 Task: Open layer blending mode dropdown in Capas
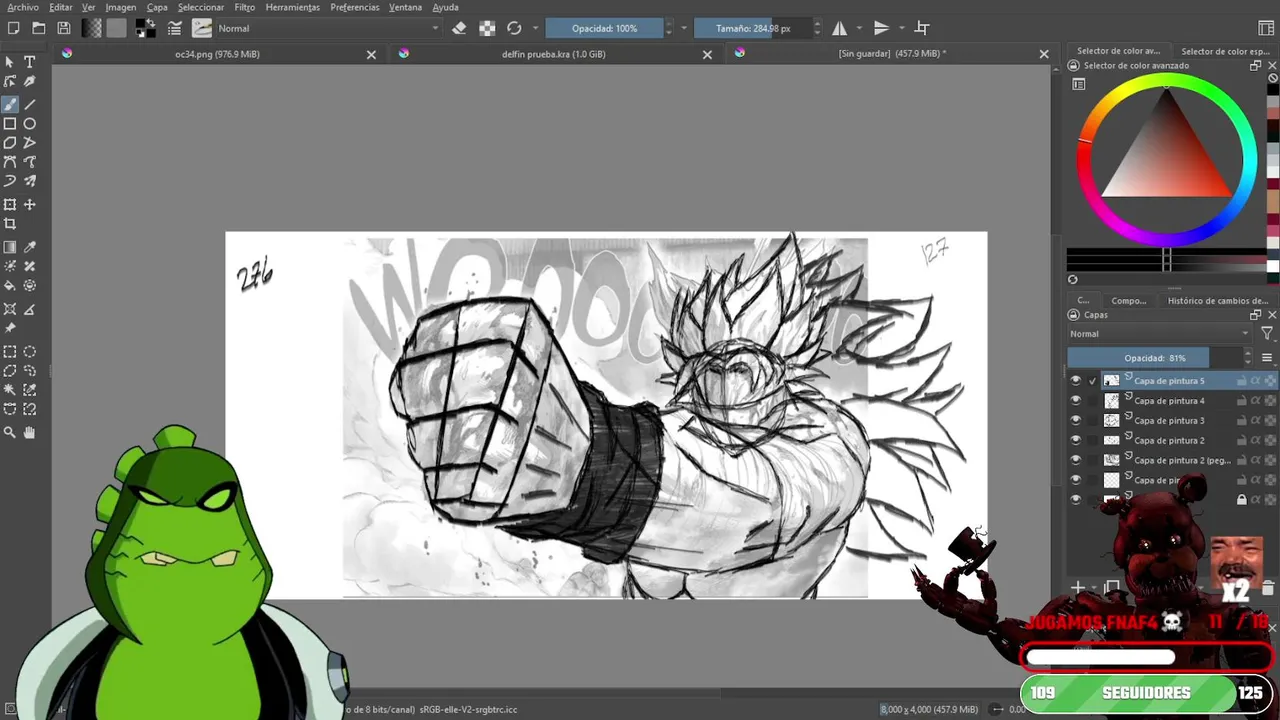[1159, 334]
